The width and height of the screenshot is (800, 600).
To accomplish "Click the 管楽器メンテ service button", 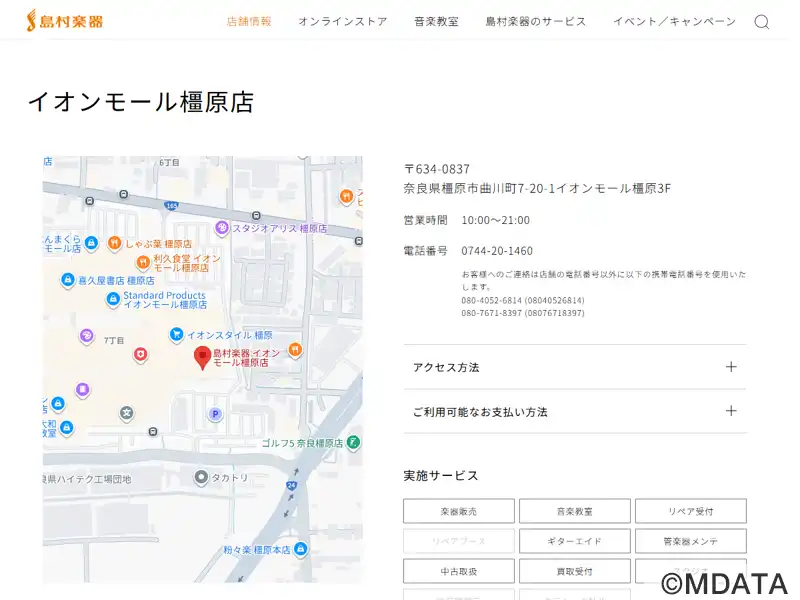I will (x=691, y=541).
